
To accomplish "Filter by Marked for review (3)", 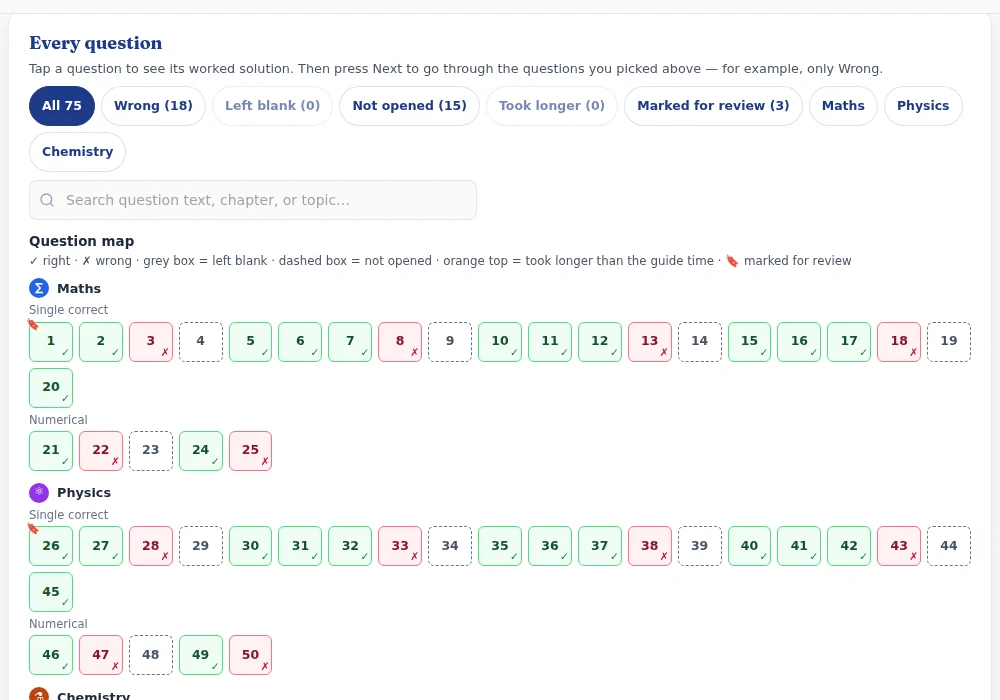I will coord(713,106).
